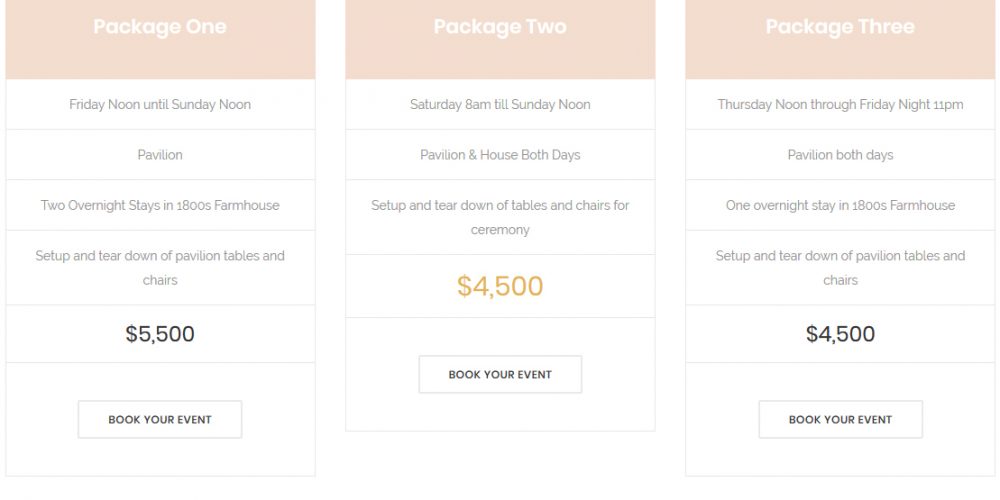Viewport: 1000px width, 500px height.
Task: Click the ceremony setup and tear down text
Action: point(500,217)
